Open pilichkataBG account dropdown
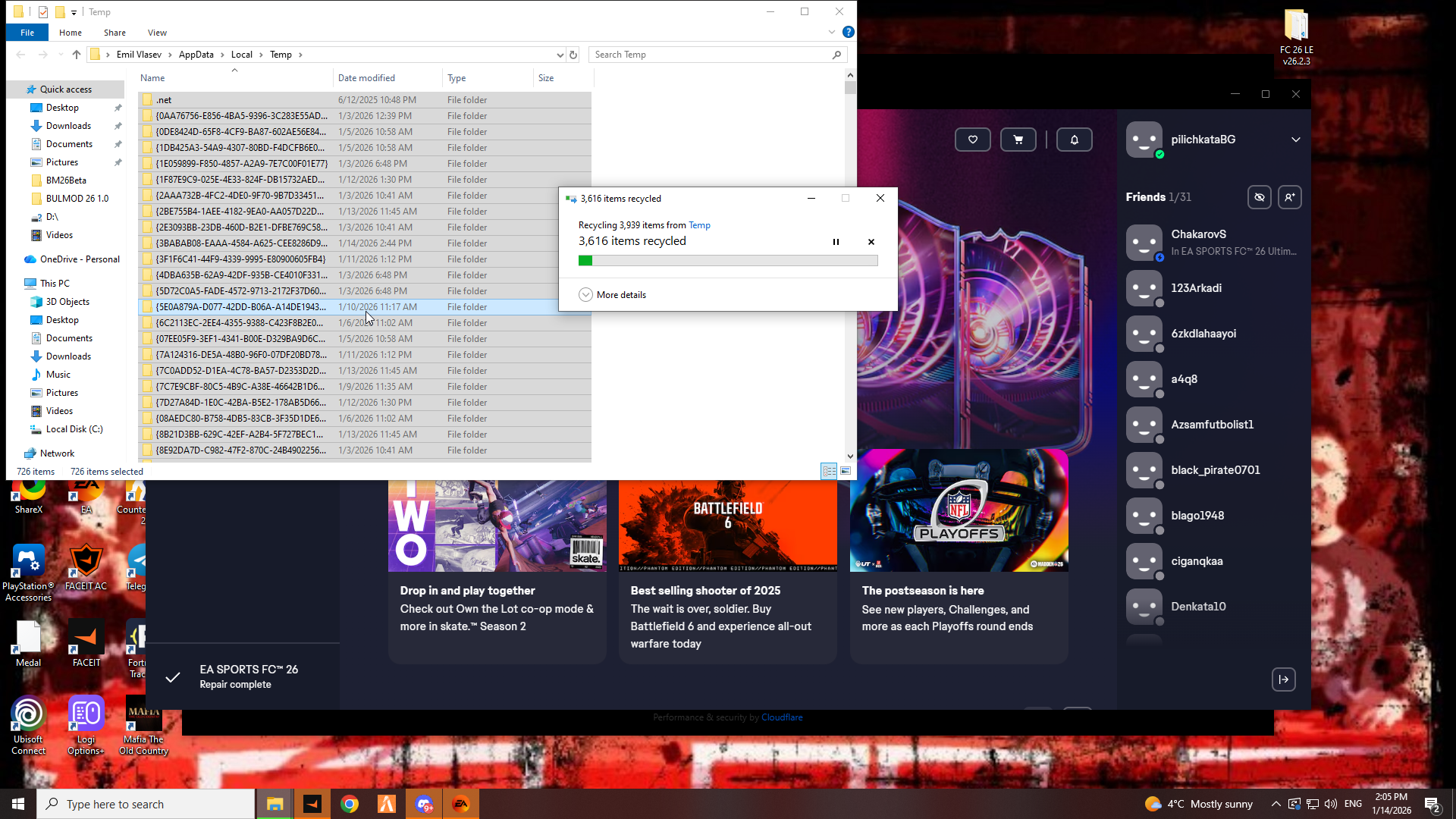Image resolution: width=1456 pixels, height=819 pixels. [1295, 140]
